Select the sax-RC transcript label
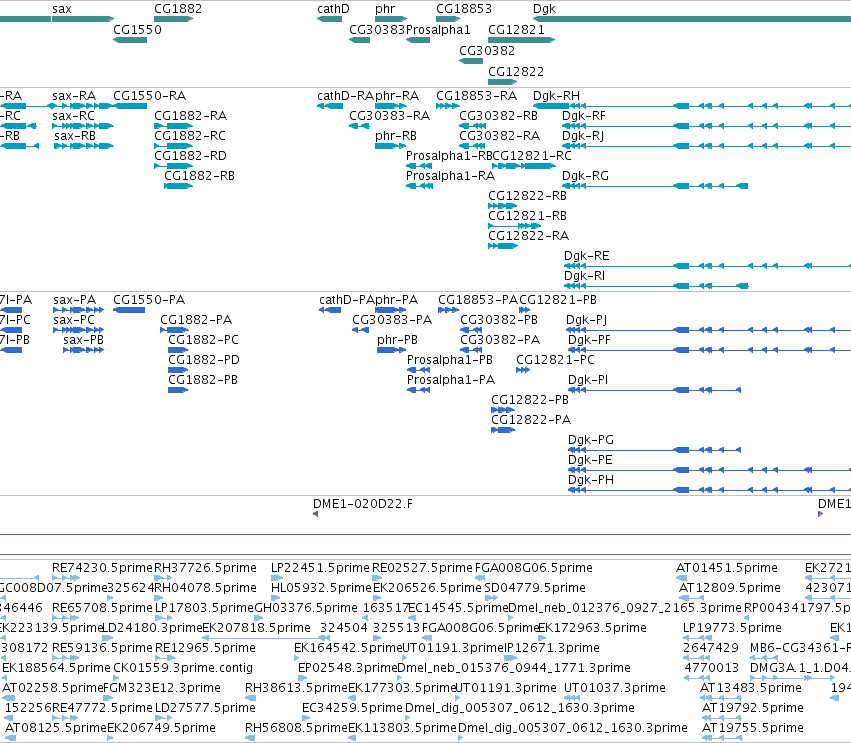This screenshot has width=851, height=743. pyautogui.click(x=73, y=116)
